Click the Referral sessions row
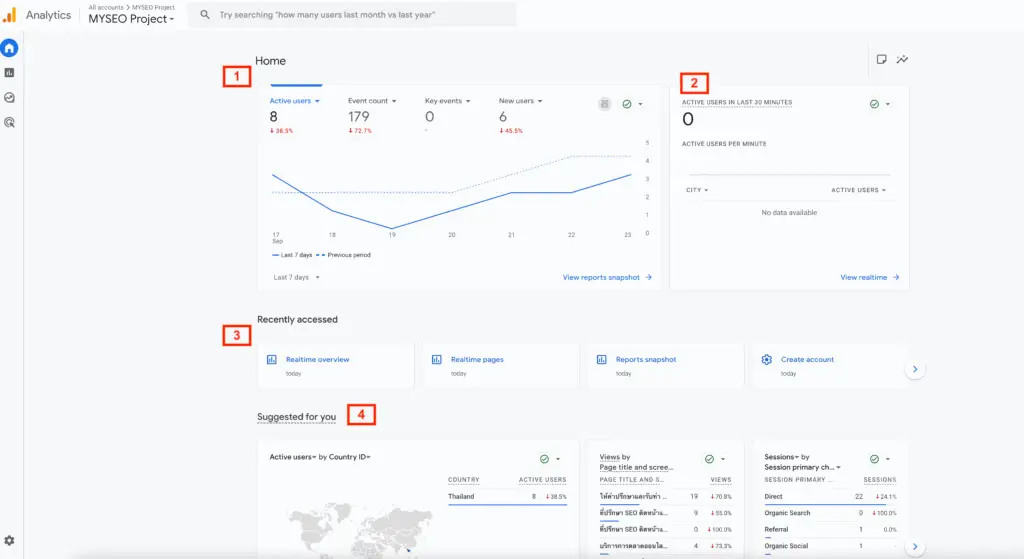 coord(830,530)
